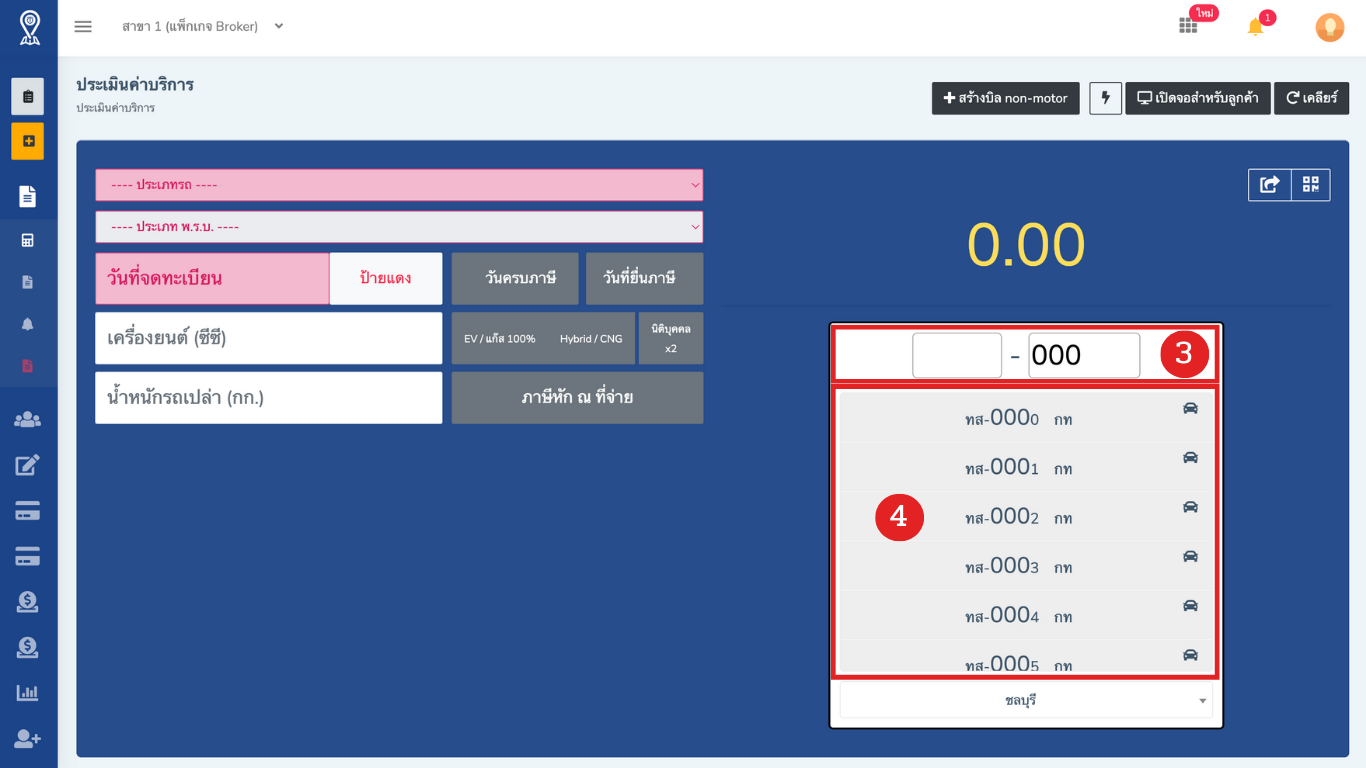
Task: Expand the ประเภทรถ vehicle type dropdown
Action: [x=399, y=185]
